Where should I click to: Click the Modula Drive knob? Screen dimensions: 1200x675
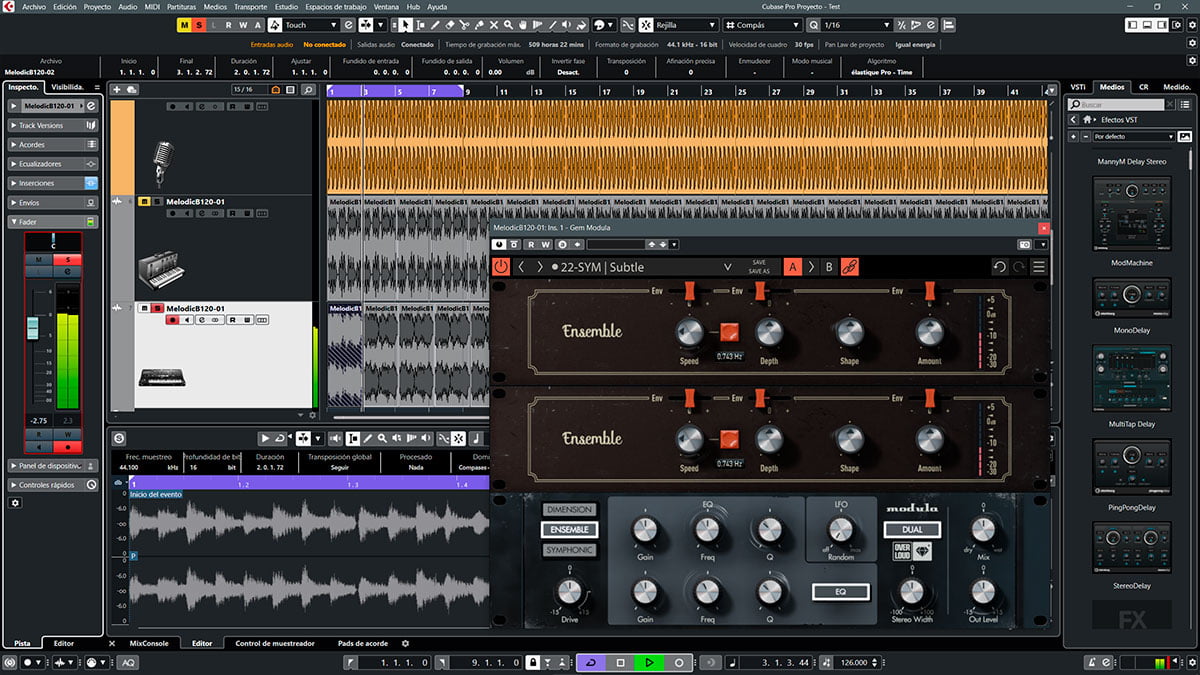point(569,591)
